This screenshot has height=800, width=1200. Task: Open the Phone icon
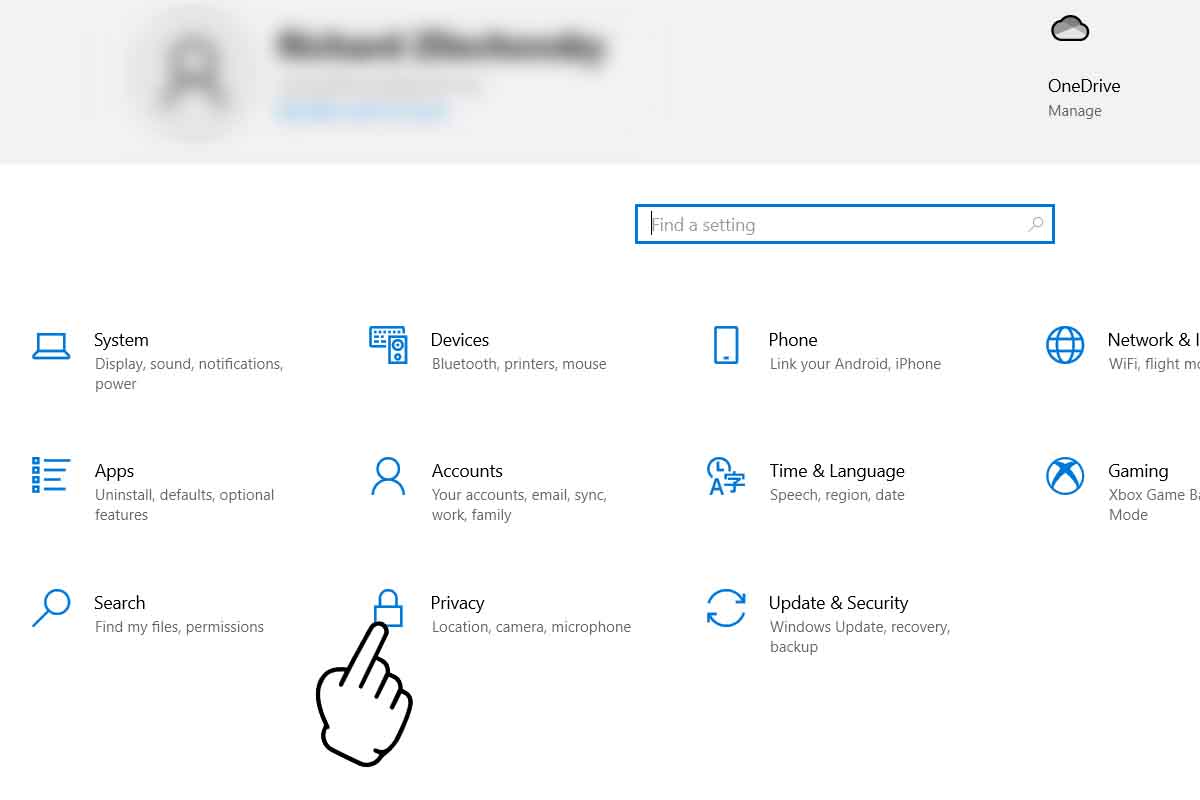726,345
